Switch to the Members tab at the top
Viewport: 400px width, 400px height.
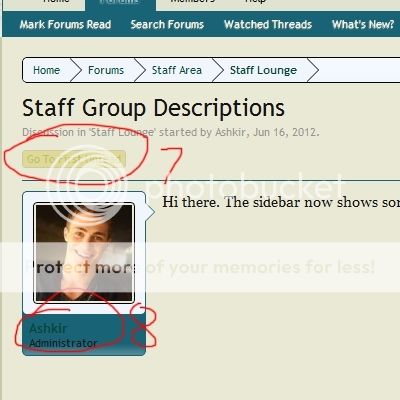(x=192, y=2)
